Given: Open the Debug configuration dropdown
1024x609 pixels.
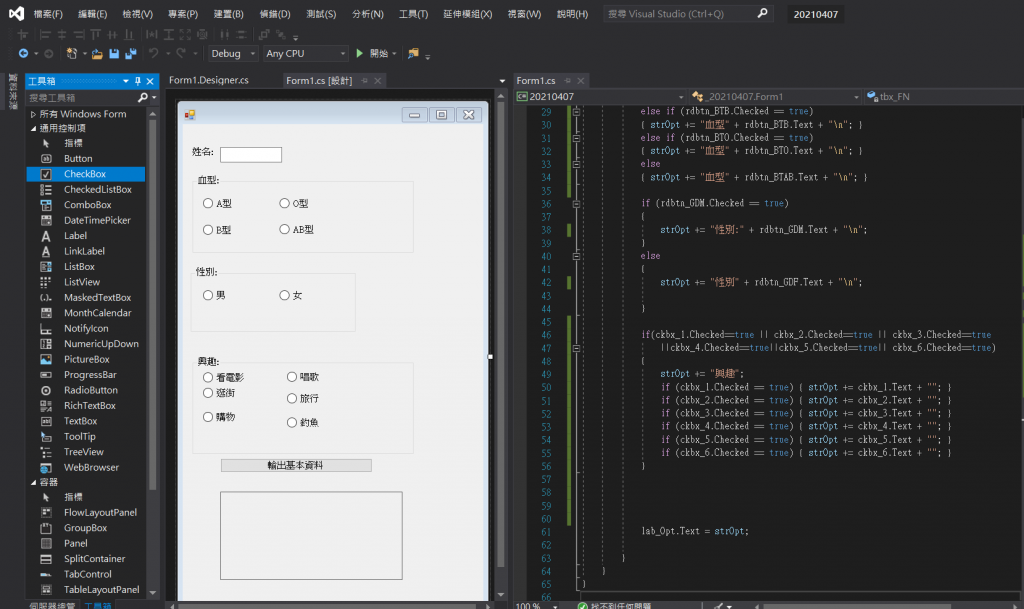Looking at the screenshot, I should click(233, 53).
